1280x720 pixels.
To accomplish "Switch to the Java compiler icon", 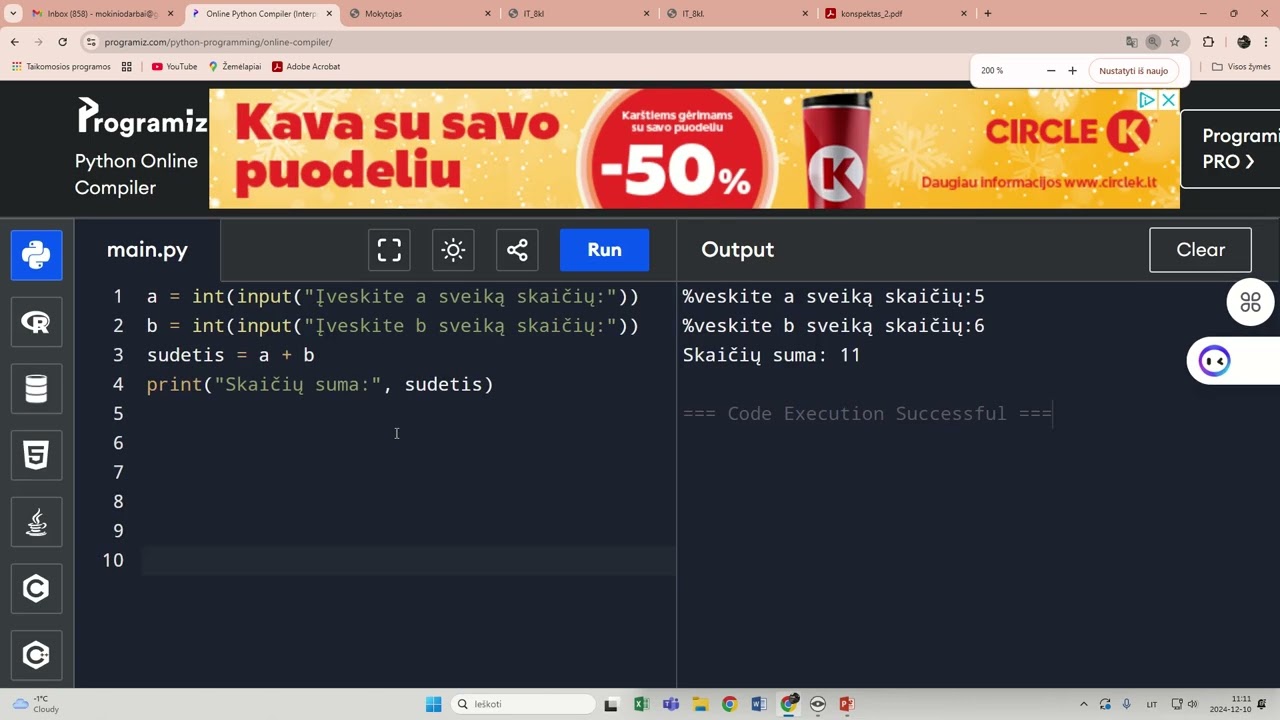I will [x=36, y=522].
